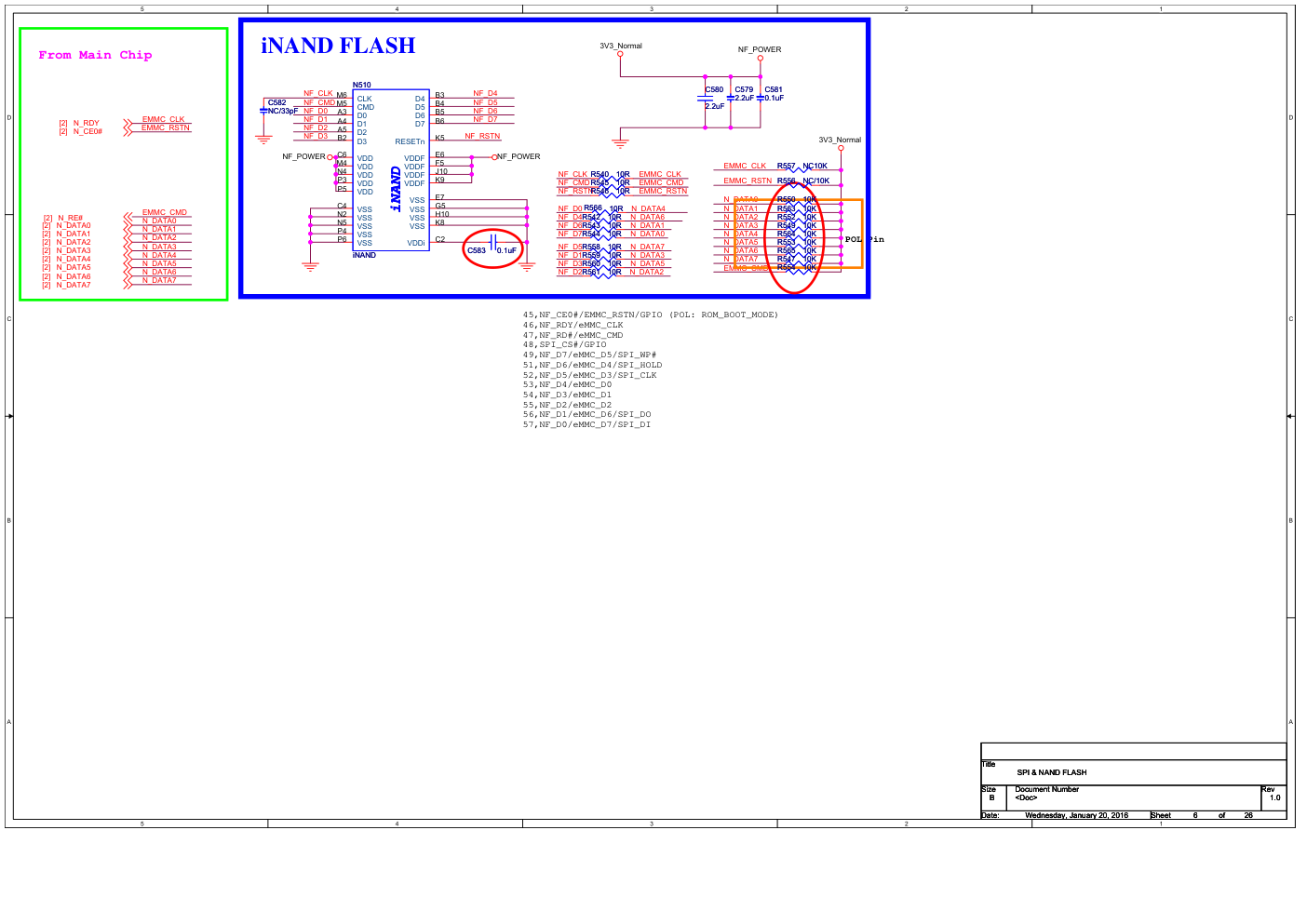The image size is (1307, 924).
Task: Click the date Wednesday, January 20, 2016
Action: [x=1077, y=815]
